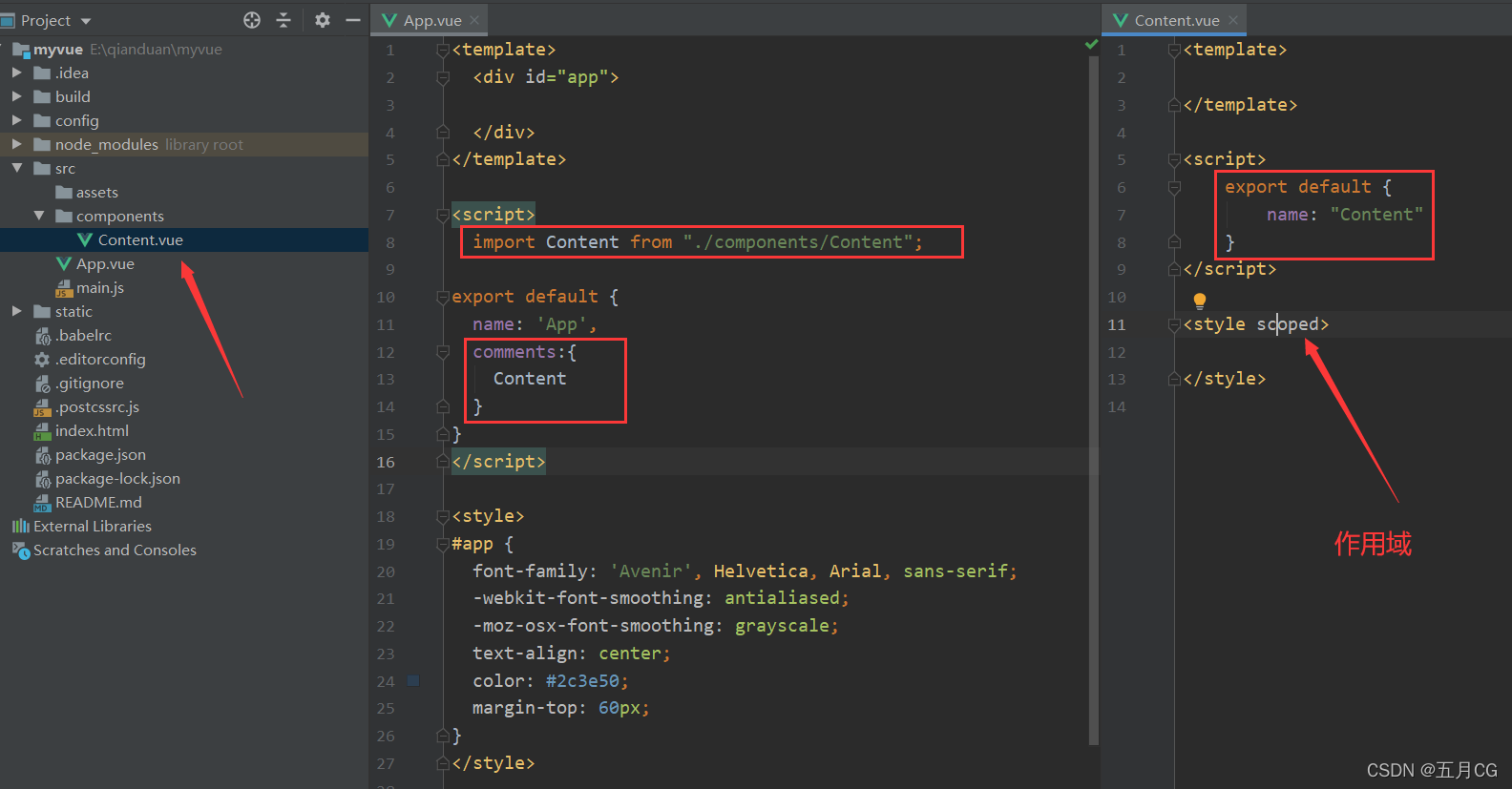The width and height of the screenshot is (1512, 789).
Task: Click the text-align: center line
Action: point(572,654)
